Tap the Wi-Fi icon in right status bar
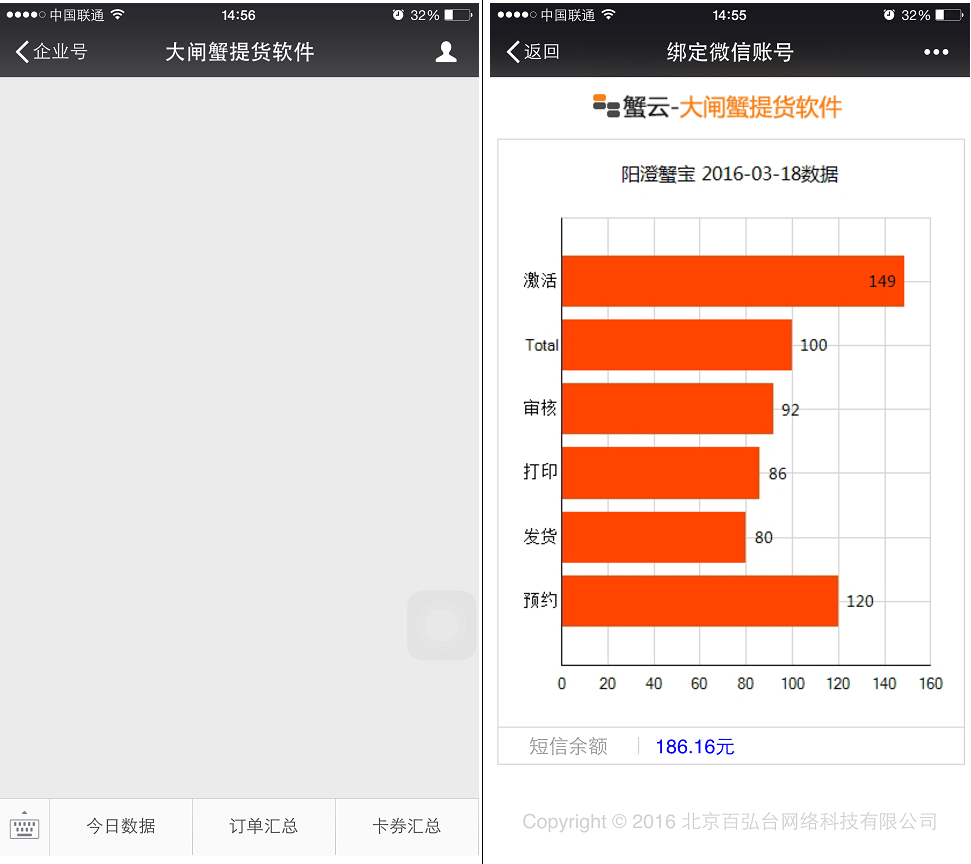This screenshot has width=971, height=864. [609, 14]
